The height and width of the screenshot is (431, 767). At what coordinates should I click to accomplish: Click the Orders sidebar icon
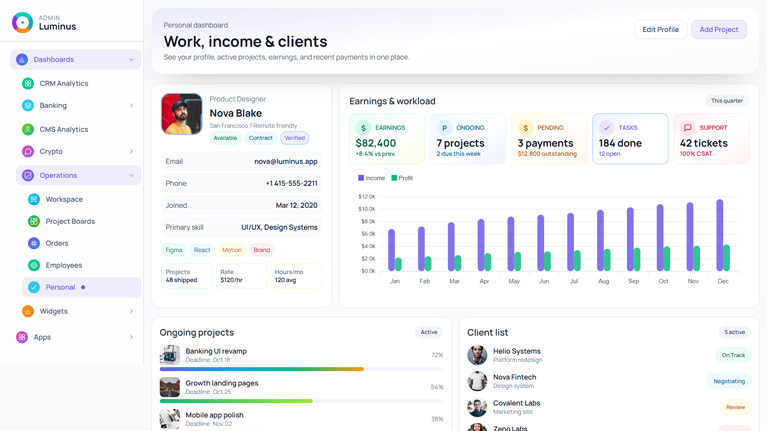[34, 244]
